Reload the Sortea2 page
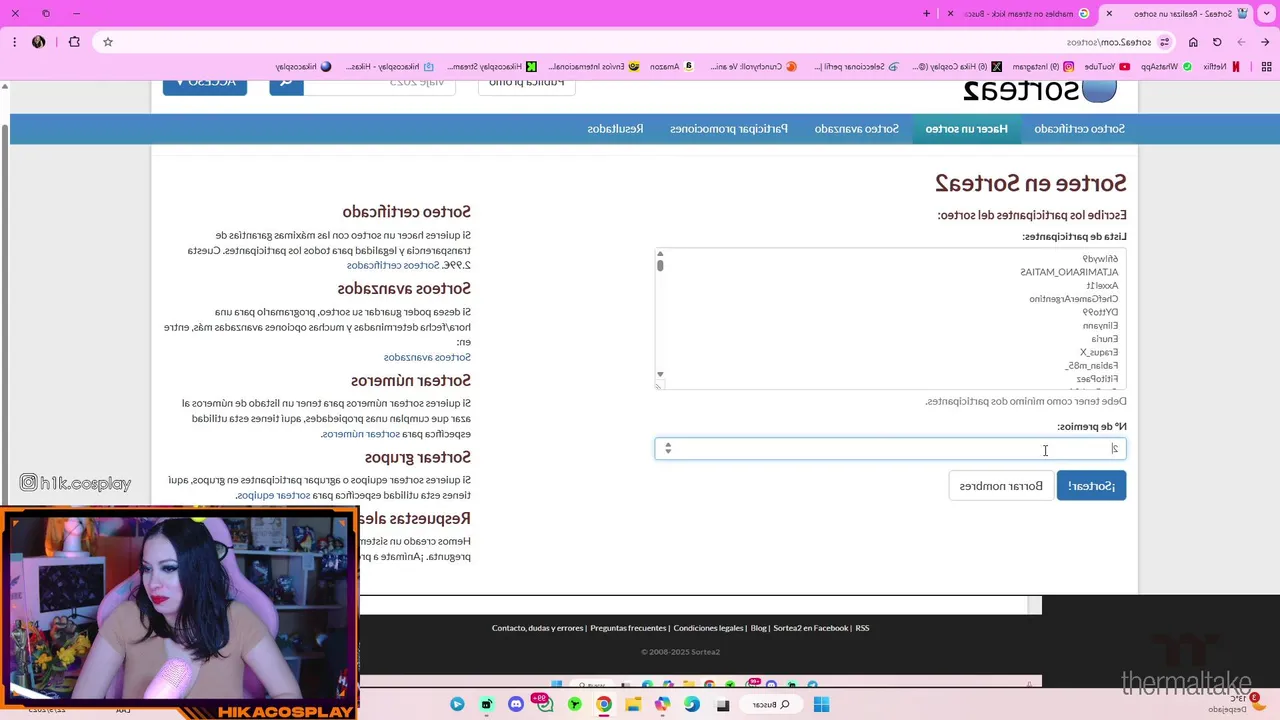Image resolution: width=1280 pixels, height=720 pixels. (x=1217, y=42)
